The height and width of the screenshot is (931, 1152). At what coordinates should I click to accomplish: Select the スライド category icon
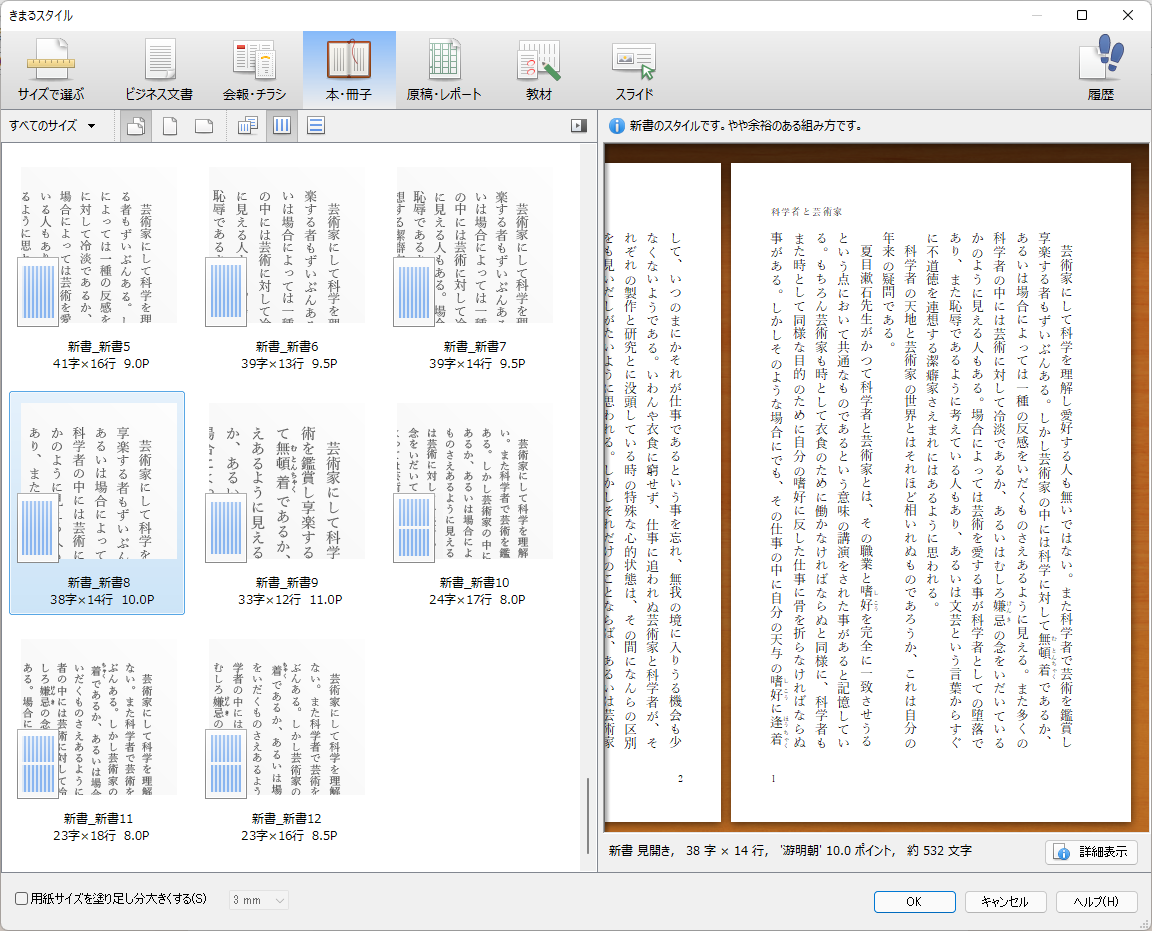634,70
